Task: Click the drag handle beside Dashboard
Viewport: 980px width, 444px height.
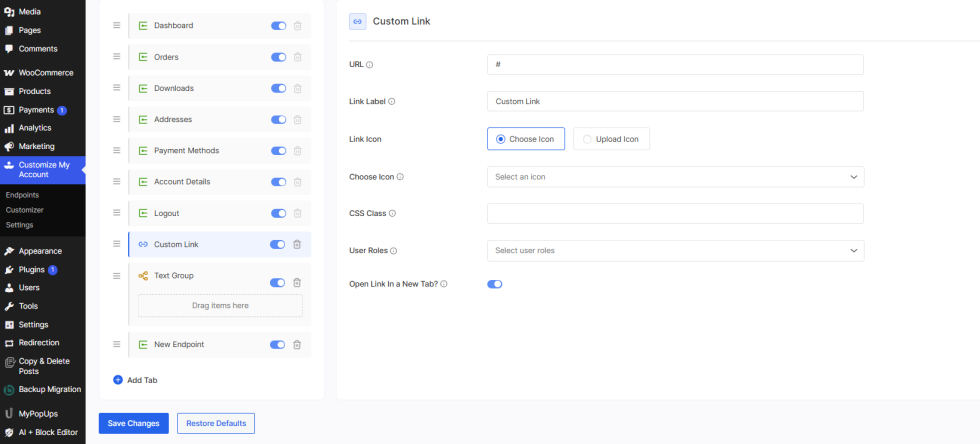Action: [117, 25]
